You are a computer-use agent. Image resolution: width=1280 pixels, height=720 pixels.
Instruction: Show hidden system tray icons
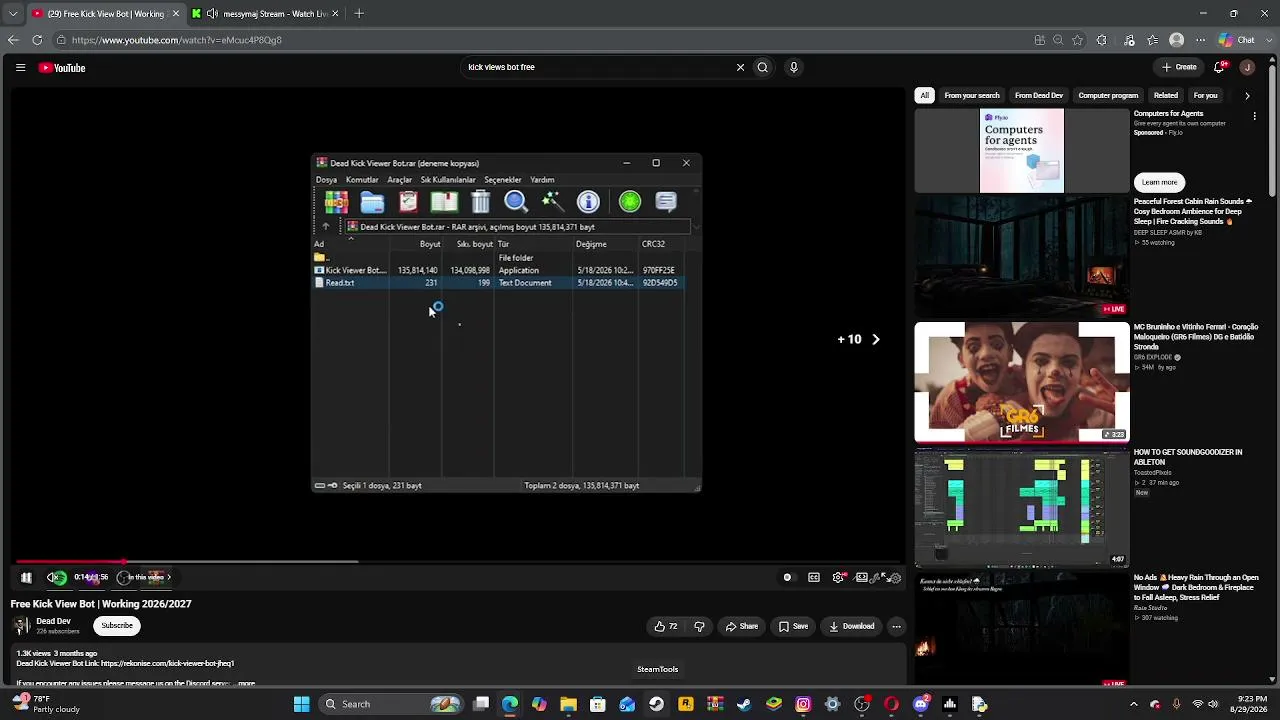point(1133,704)
